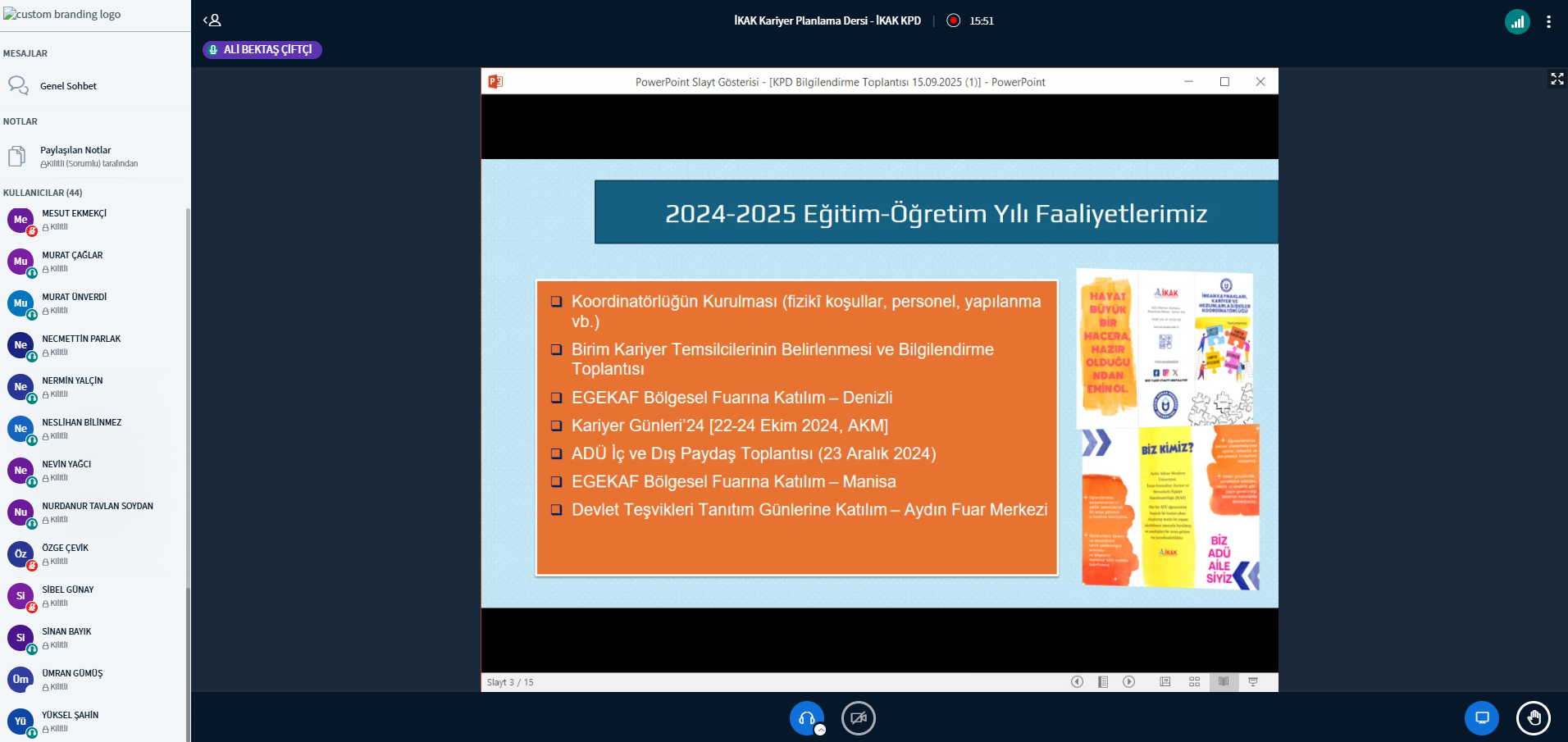
Task: Select user NESLİHAN BİLİNMEZ
Action: (93, 429)
